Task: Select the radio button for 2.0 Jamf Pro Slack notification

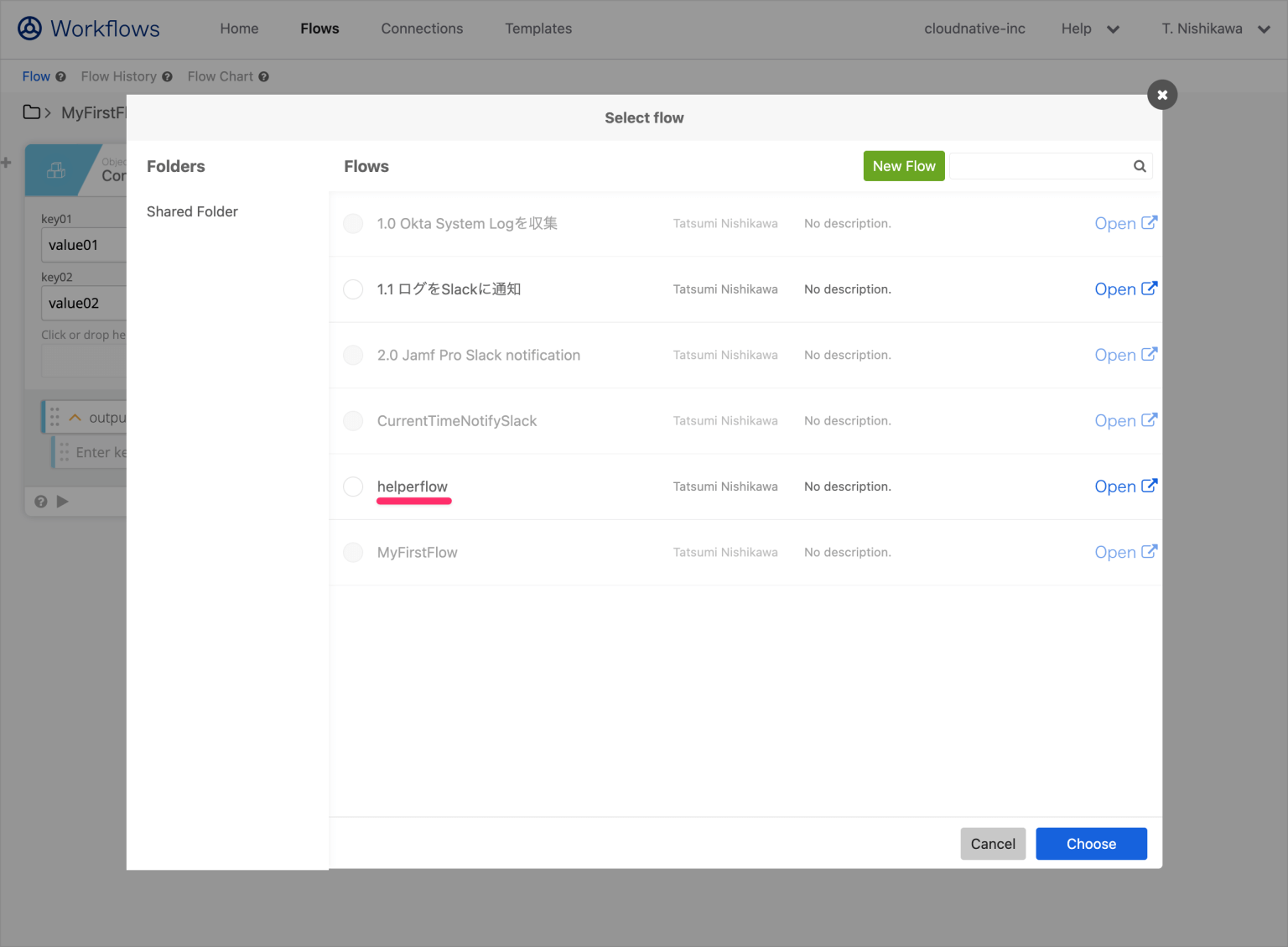Action: 353,355
